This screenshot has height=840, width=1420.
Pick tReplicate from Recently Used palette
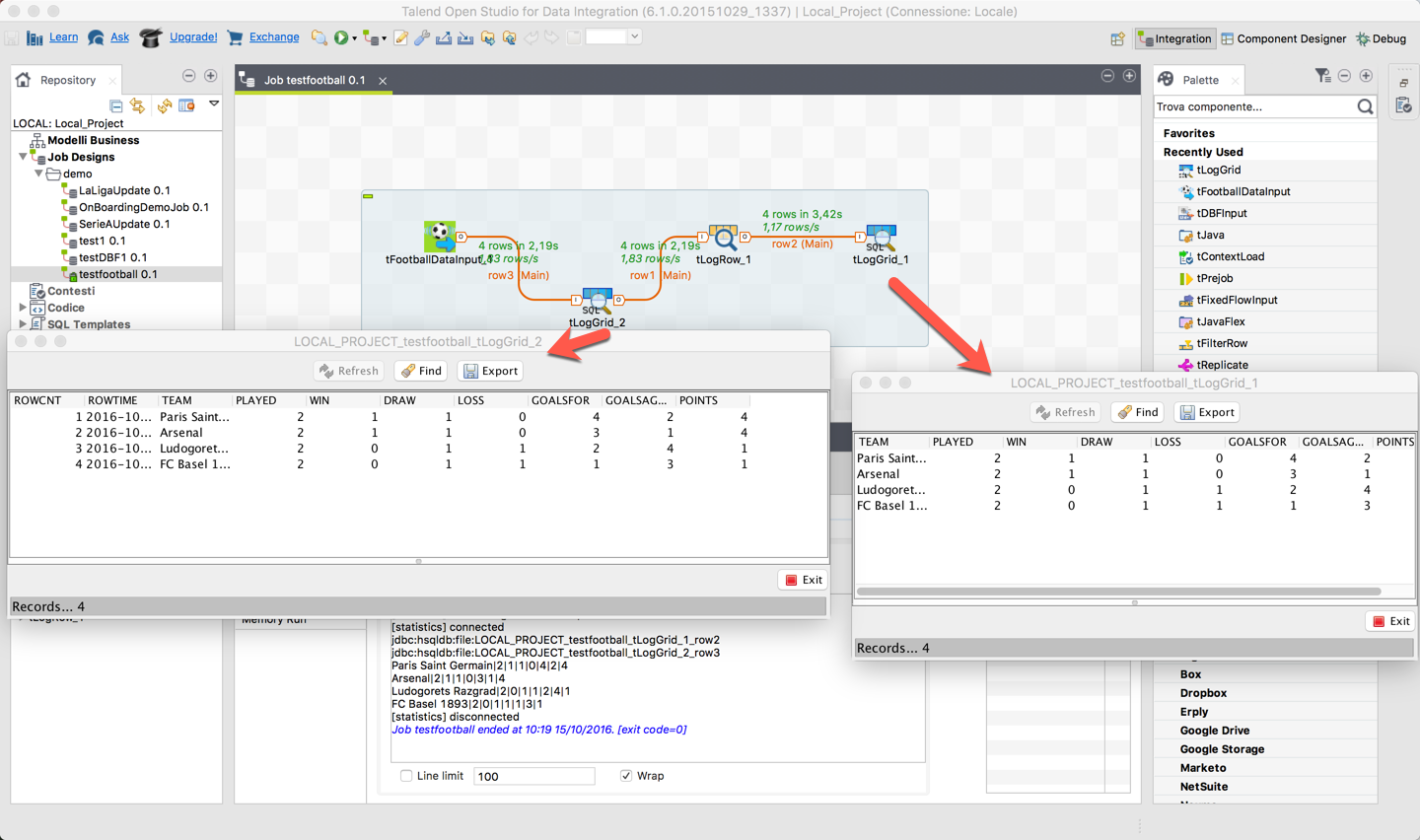pyautogui.click(x=1222, y=365)
